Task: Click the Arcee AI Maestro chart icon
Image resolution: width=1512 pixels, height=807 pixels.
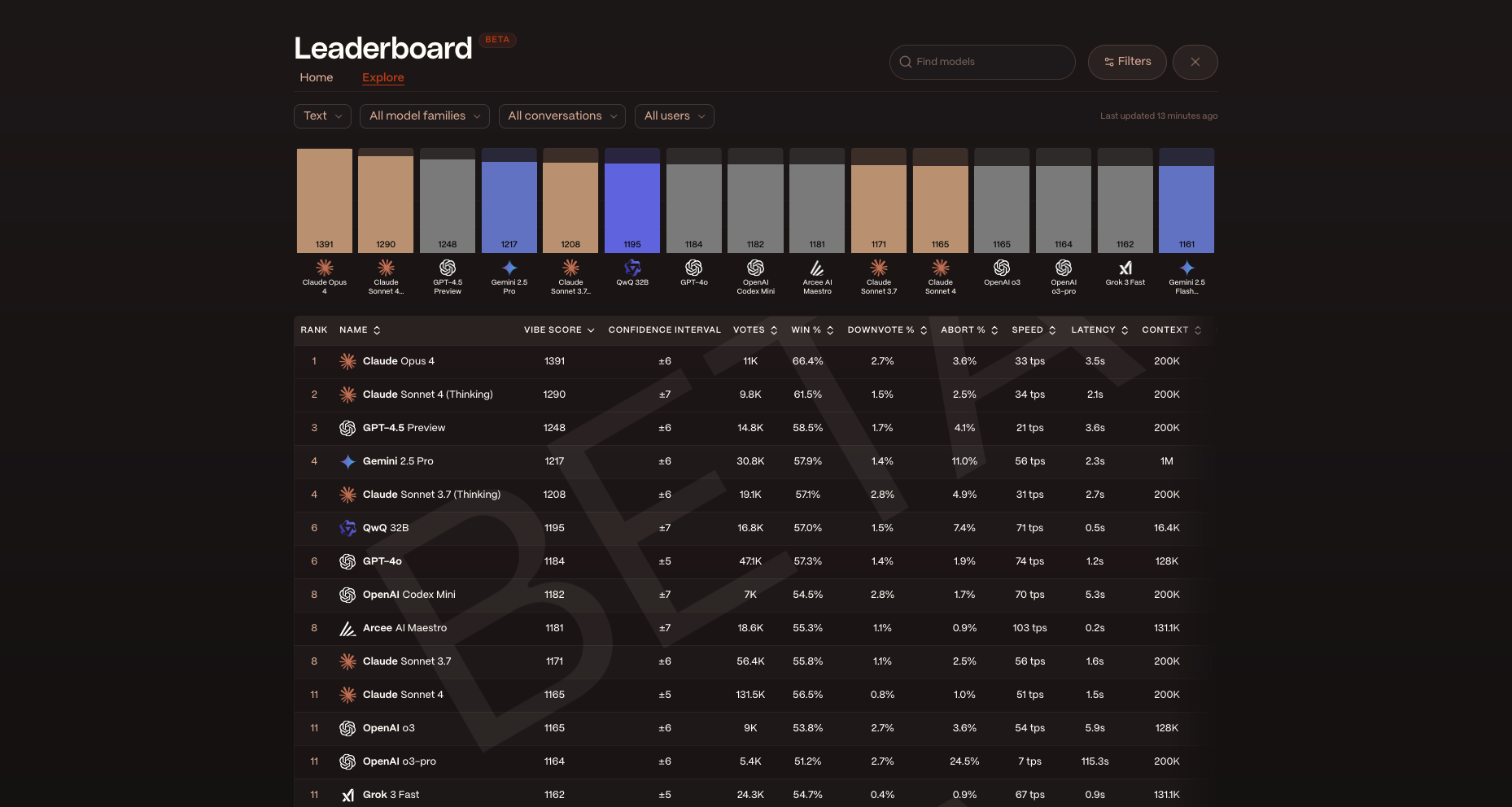Action: [x=817, y=268]
